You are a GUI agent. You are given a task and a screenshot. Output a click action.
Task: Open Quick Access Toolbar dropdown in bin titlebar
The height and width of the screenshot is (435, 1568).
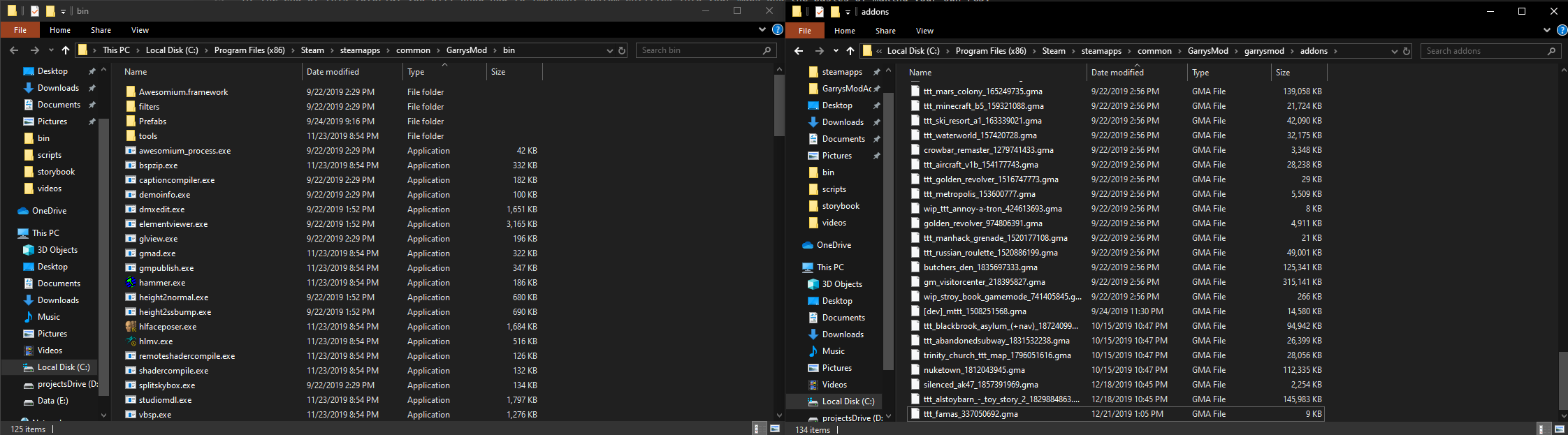pos(63,11)
